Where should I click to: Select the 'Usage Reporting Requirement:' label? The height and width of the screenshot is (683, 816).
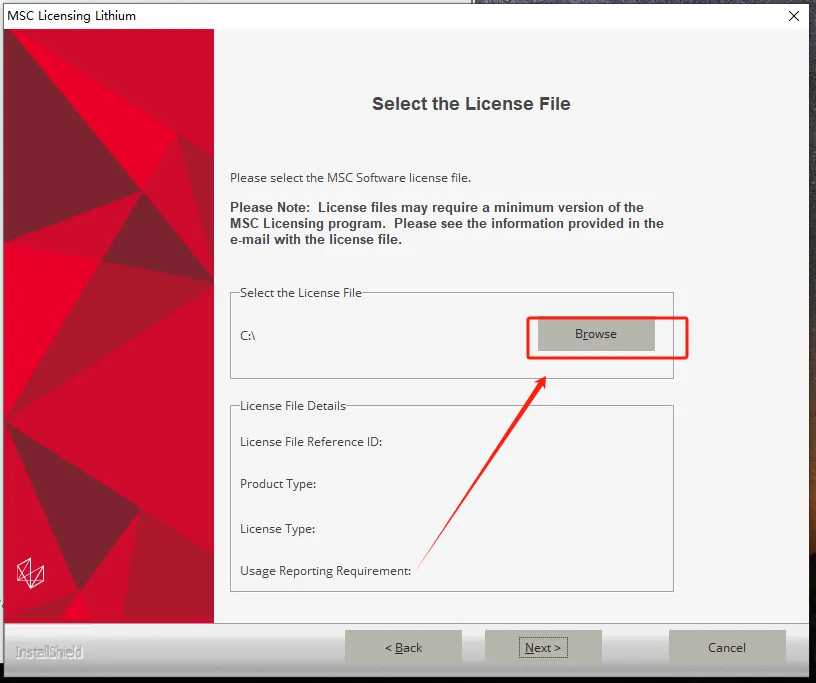click(x=325, y=571)
